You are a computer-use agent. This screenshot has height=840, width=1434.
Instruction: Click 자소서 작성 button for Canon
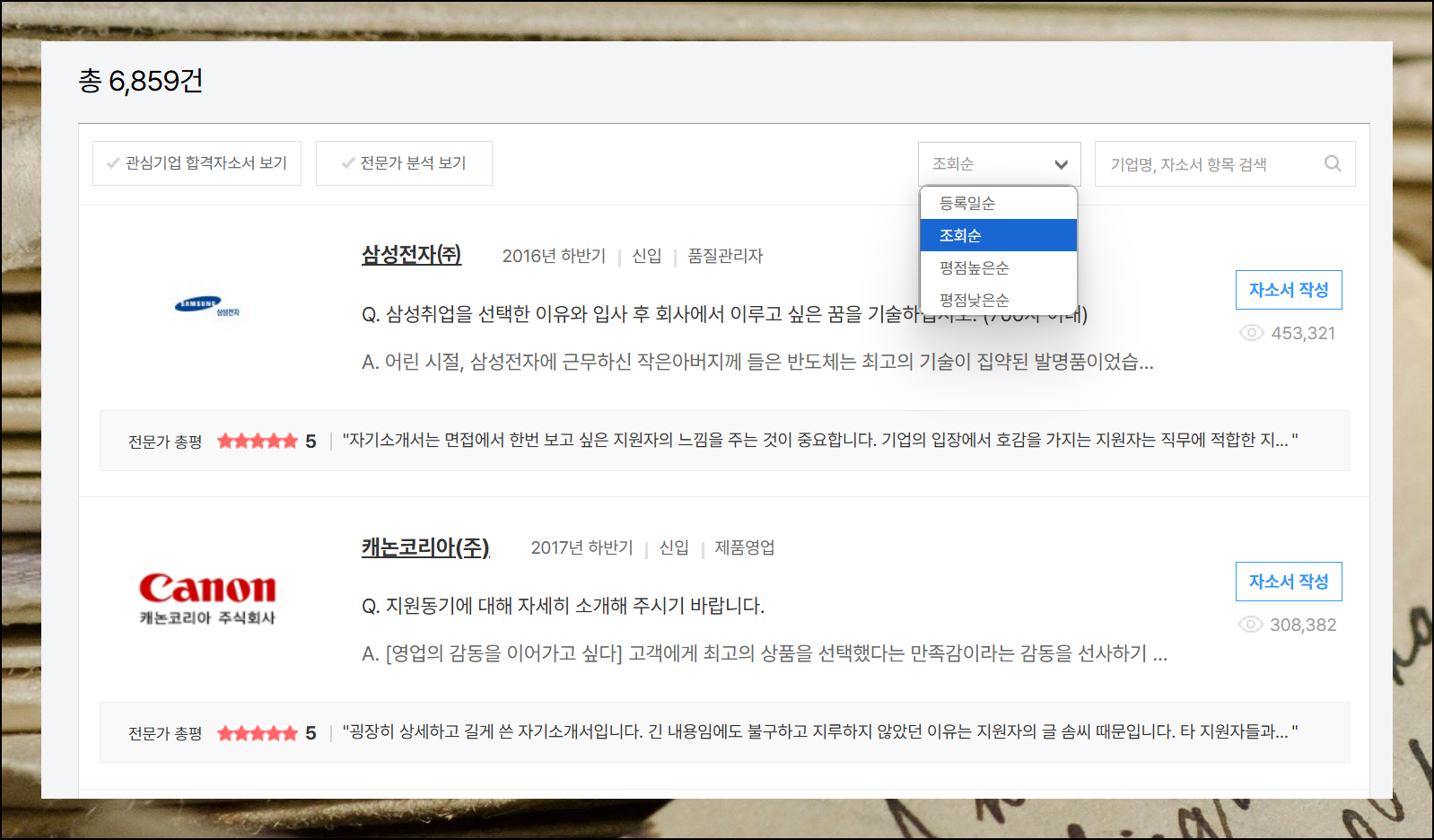tap(1289, 582)
